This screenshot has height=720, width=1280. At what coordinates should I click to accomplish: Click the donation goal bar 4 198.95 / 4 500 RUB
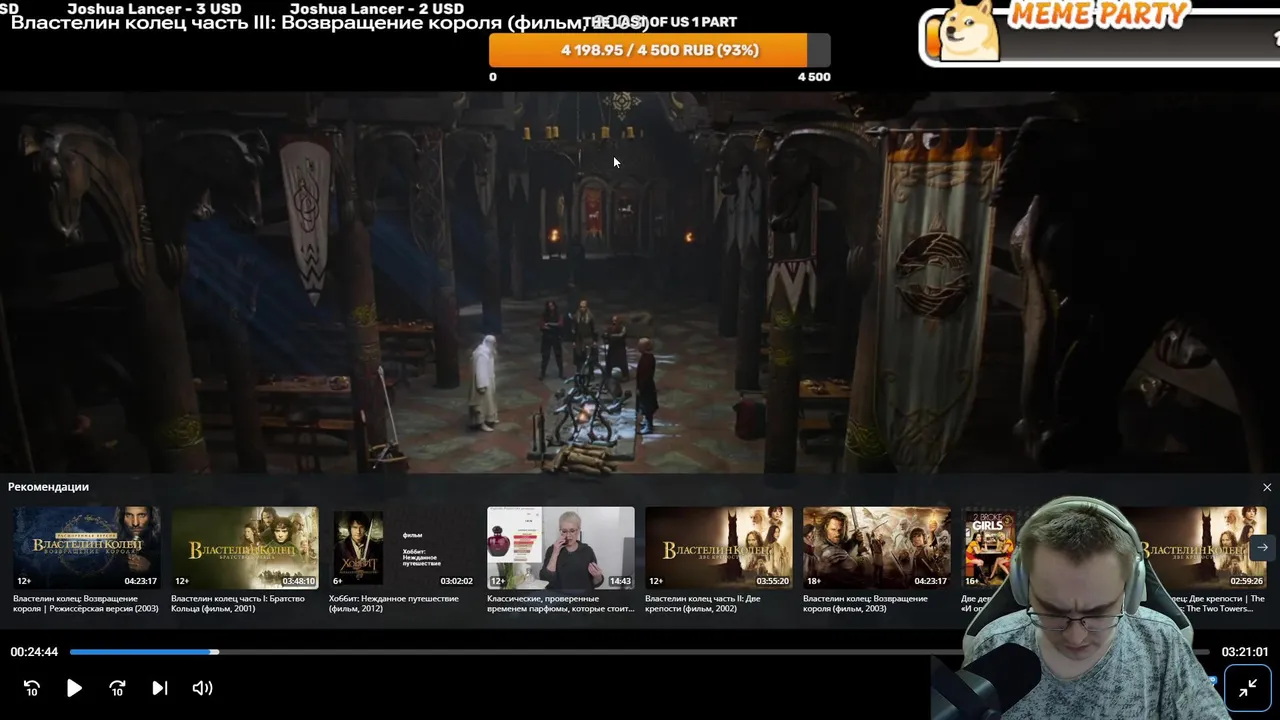click(660, 50)
